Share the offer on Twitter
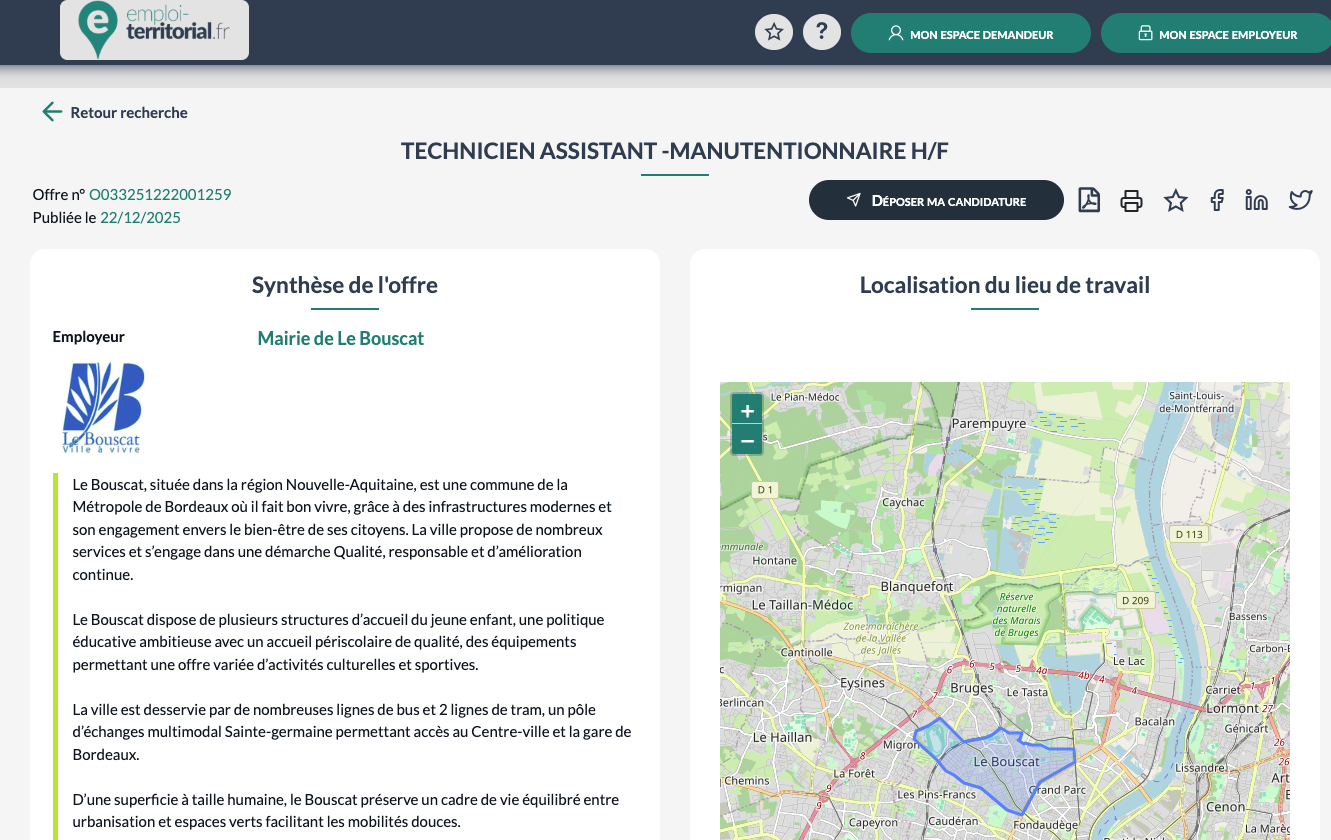Image resolution: width=1331 pixels, height=840 pixels. pos(1300,201)
